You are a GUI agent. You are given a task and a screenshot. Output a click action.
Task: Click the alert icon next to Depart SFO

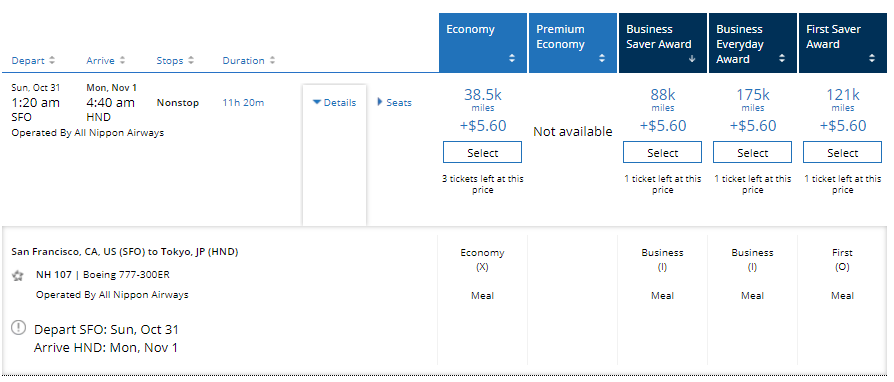click(x=19, y=327)
